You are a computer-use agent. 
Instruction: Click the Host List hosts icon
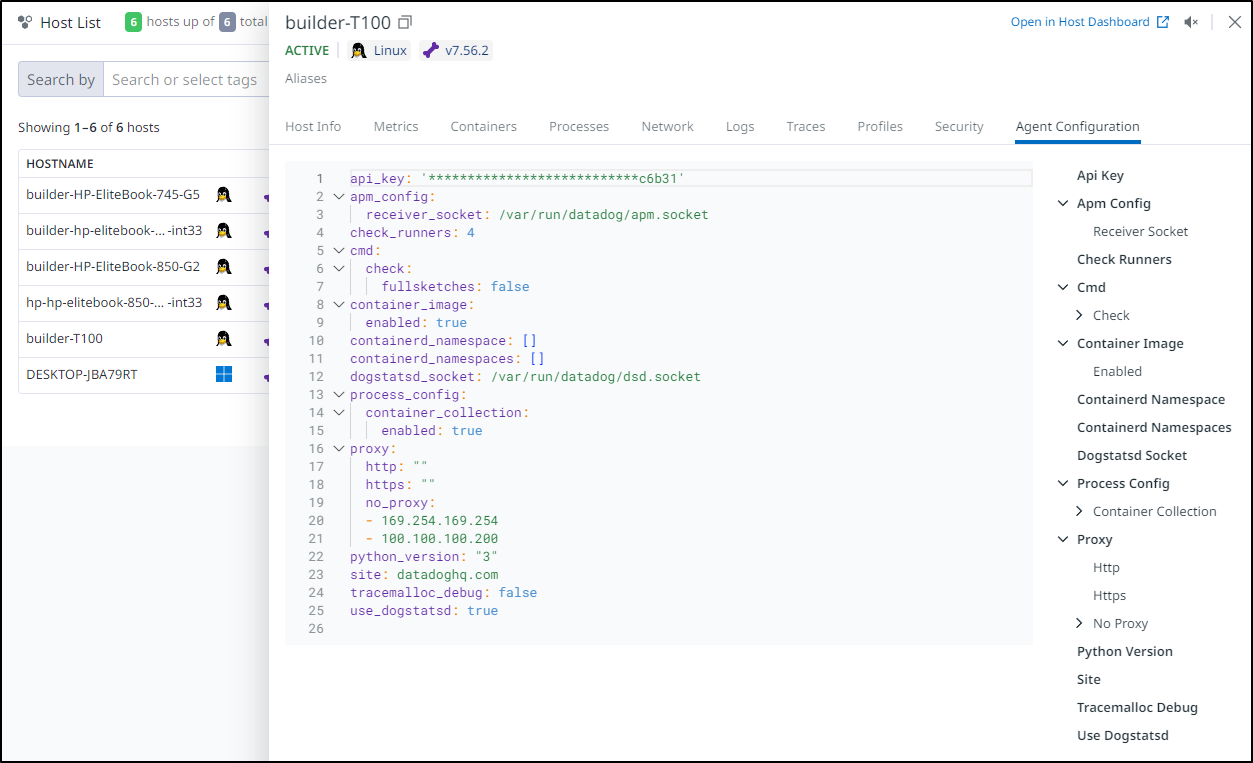[25, 22]
